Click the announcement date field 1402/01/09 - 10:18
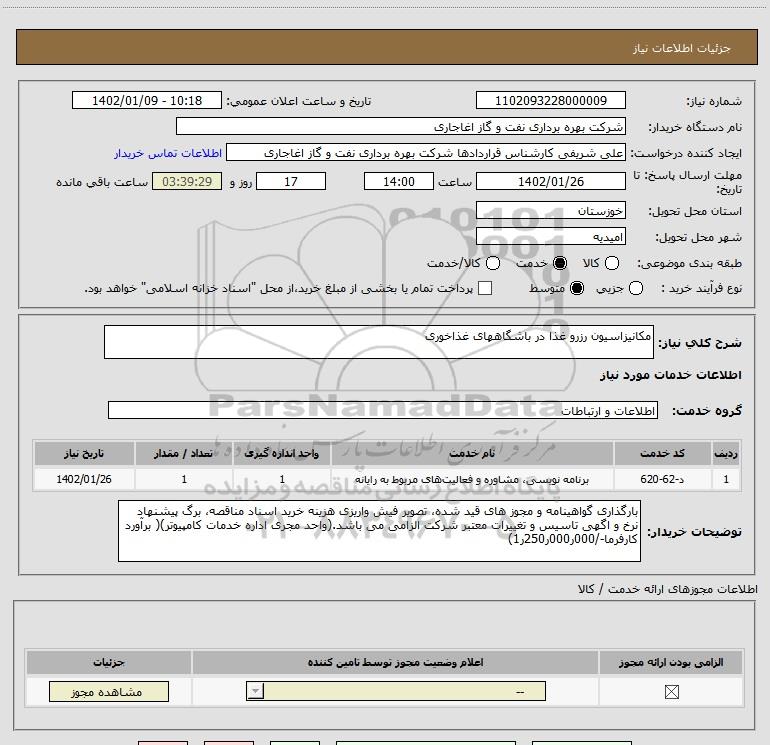 coord(147,101)
